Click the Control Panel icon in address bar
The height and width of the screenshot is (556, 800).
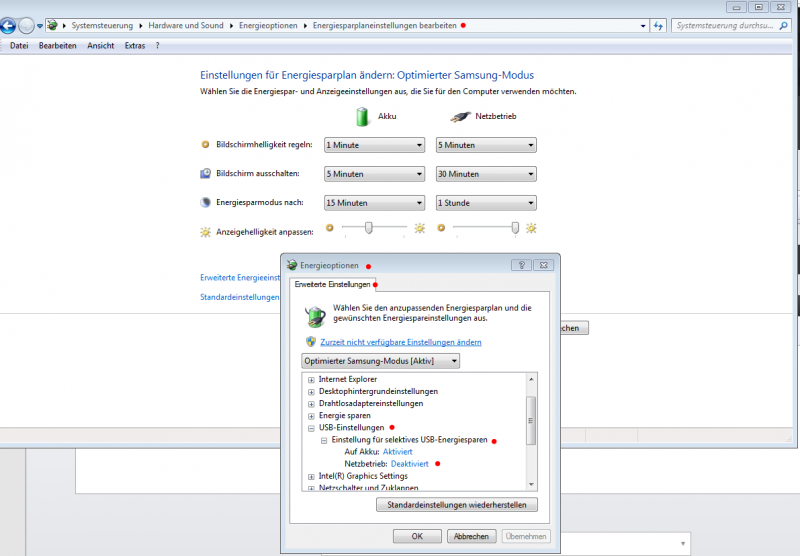52,25
